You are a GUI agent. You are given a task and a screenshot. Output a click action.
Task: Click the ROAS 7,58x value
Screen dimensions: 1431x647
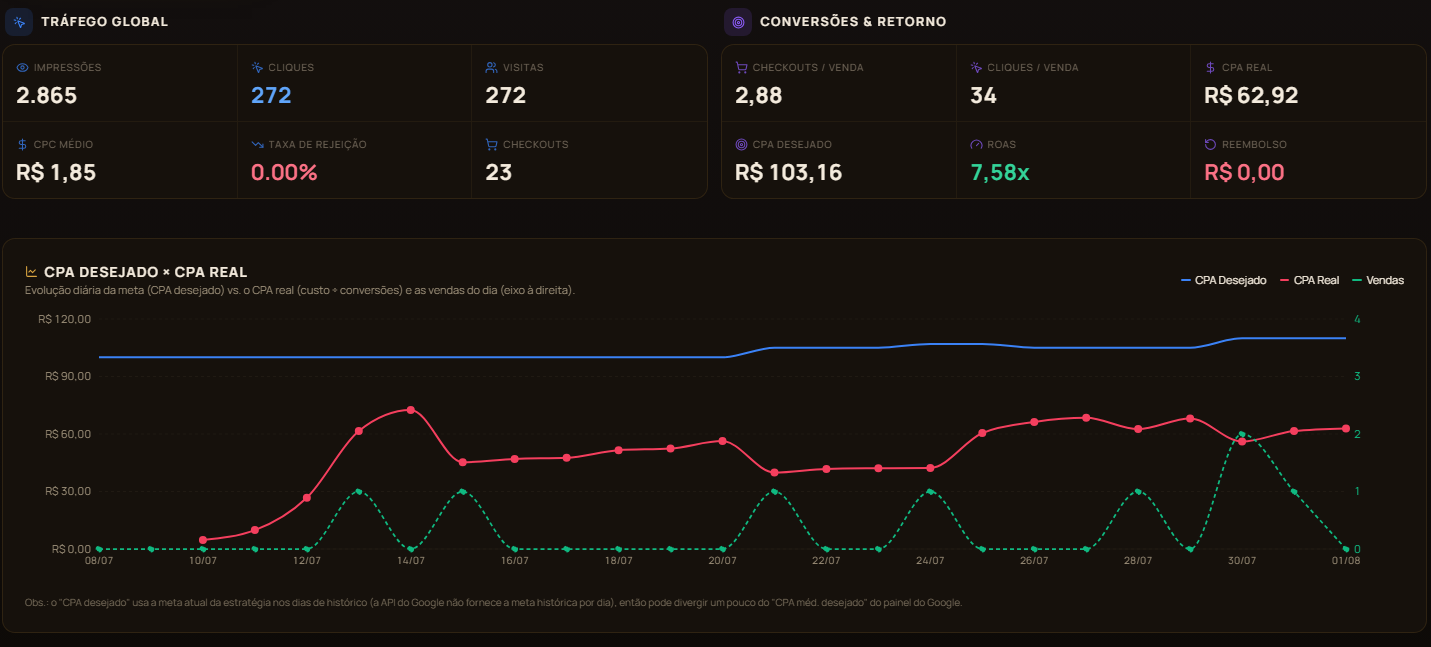[1000, 172]
